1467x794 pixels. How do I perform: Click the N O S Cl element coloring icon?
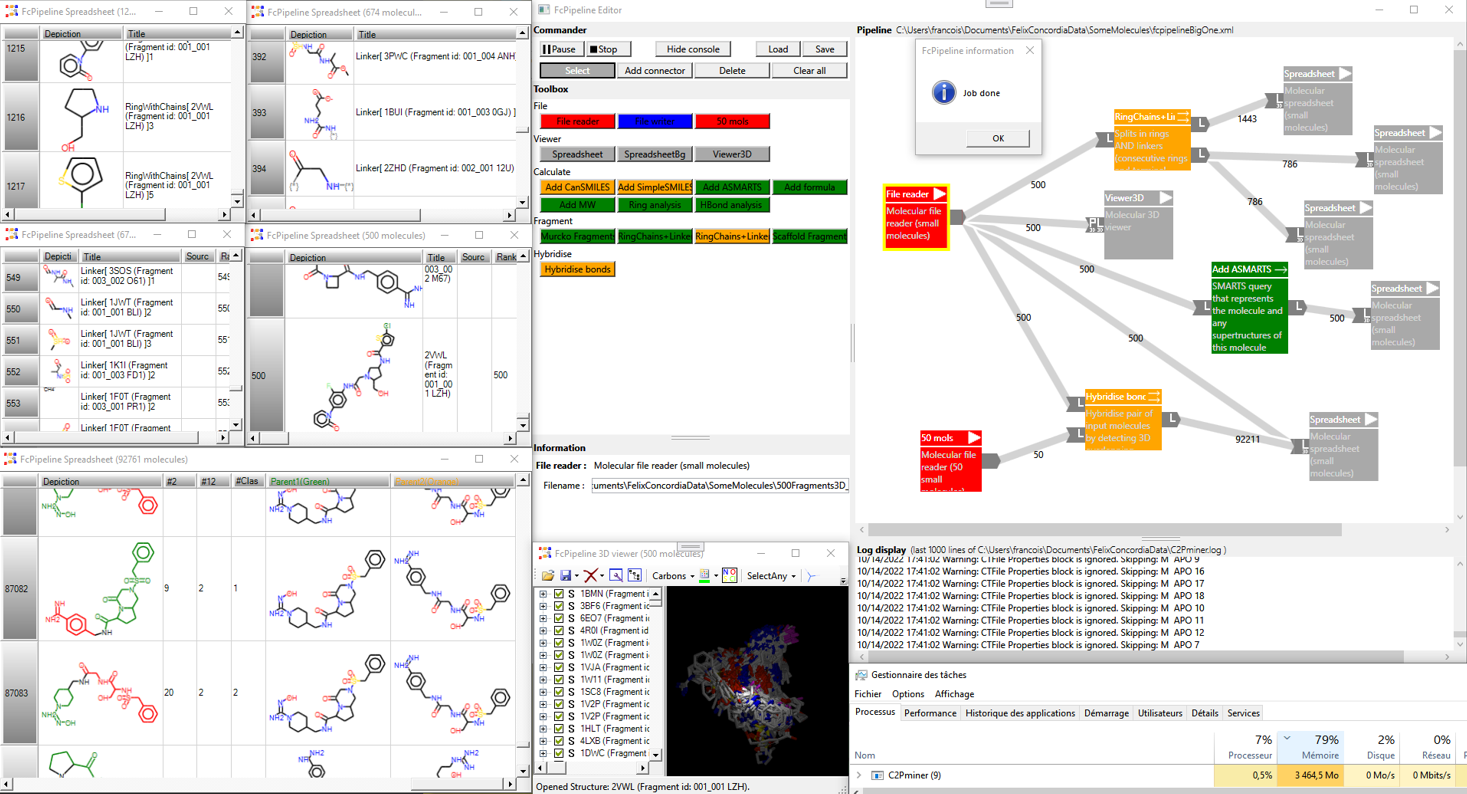coord(729,576)
